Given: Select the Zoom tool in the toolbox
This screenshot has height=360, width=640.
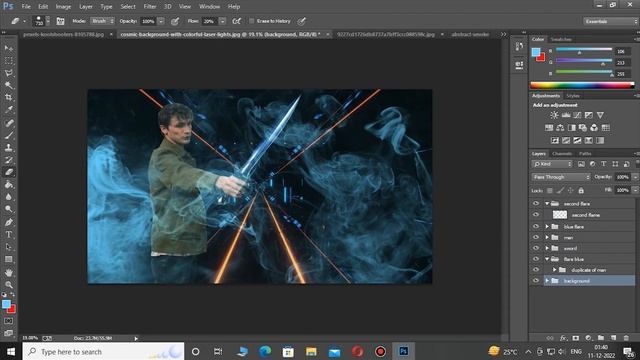Looking at the screenshot, I should tap(9, 284).
